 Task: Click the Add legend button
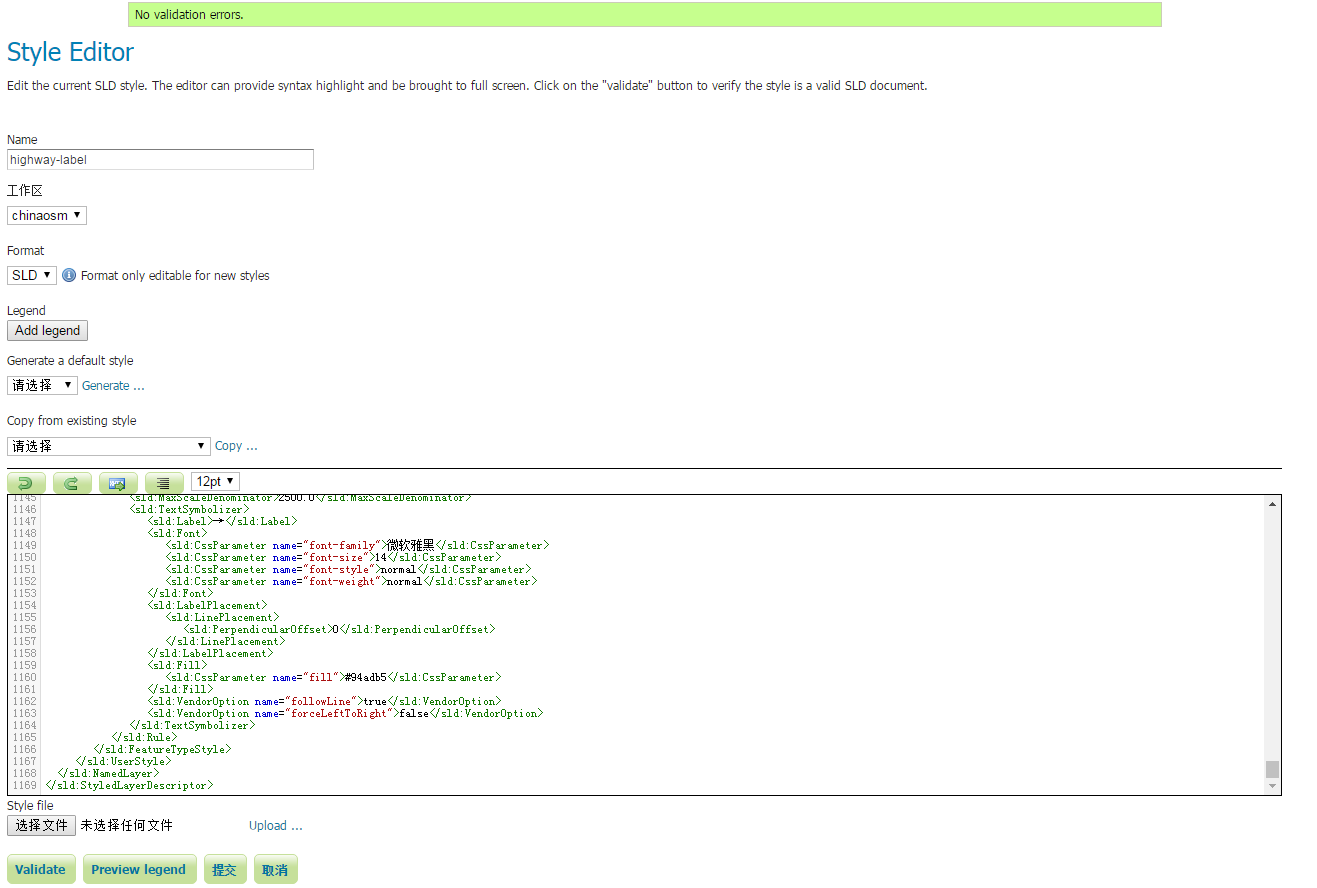[x=48, y=331]
